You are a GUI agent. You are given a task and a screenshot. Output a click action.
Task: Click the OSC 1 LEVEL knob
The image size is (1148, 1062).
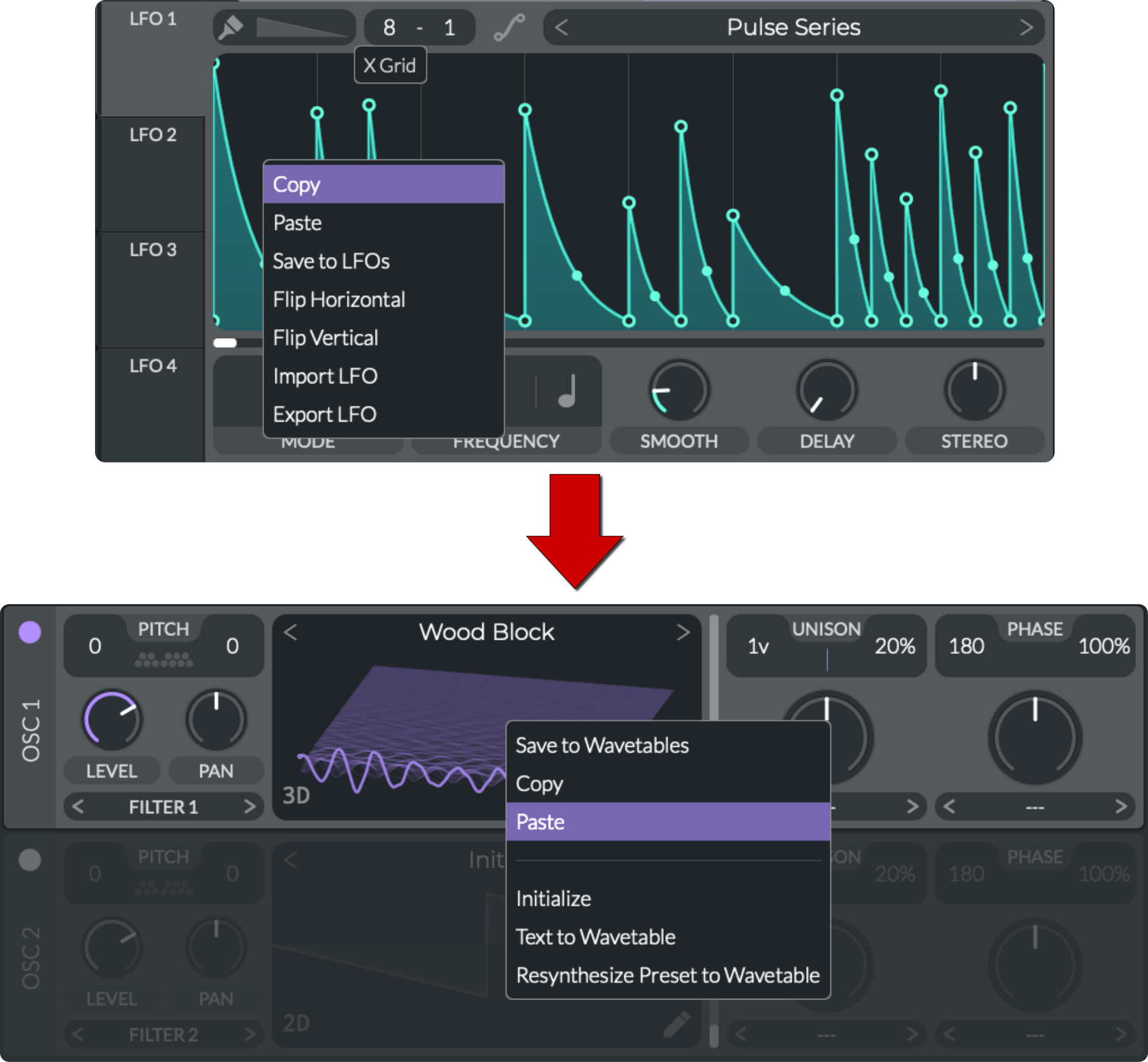pyautogui.click(x=112, y=720)
